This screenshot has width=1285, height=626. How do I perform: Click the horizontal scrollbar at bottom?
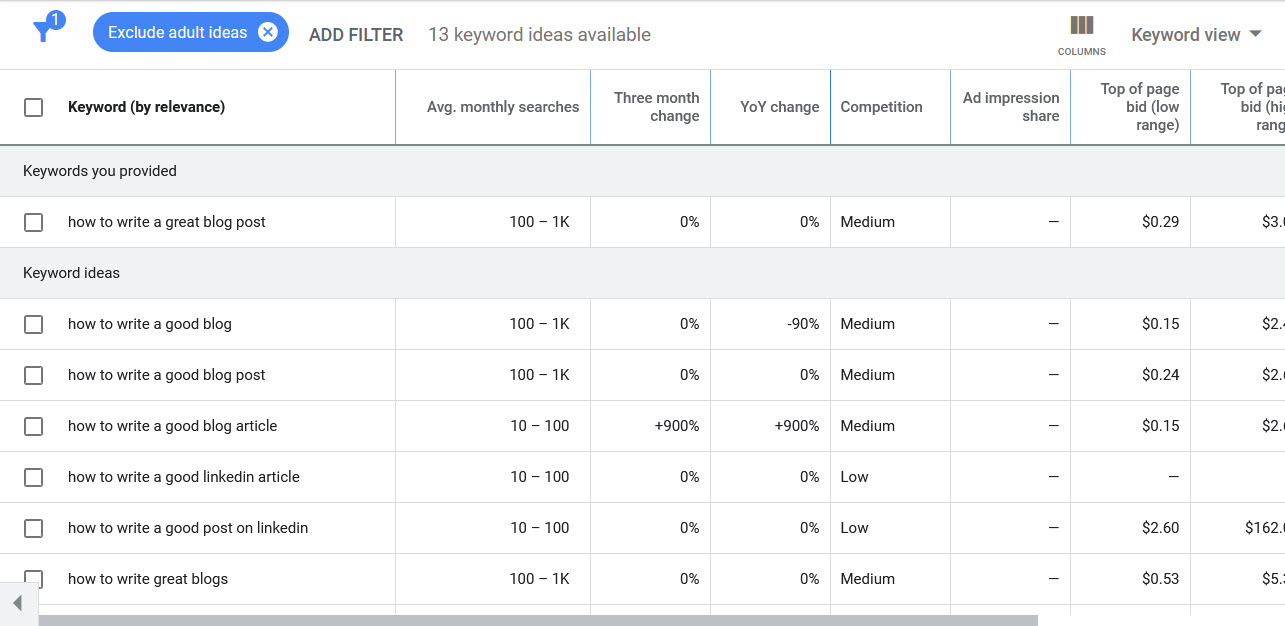click(x=538, y=620)
